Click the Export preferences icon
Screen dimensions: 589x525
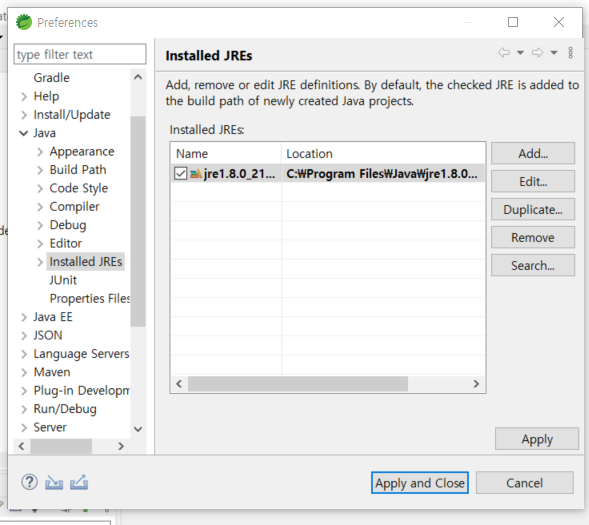[x=79, y=483]
